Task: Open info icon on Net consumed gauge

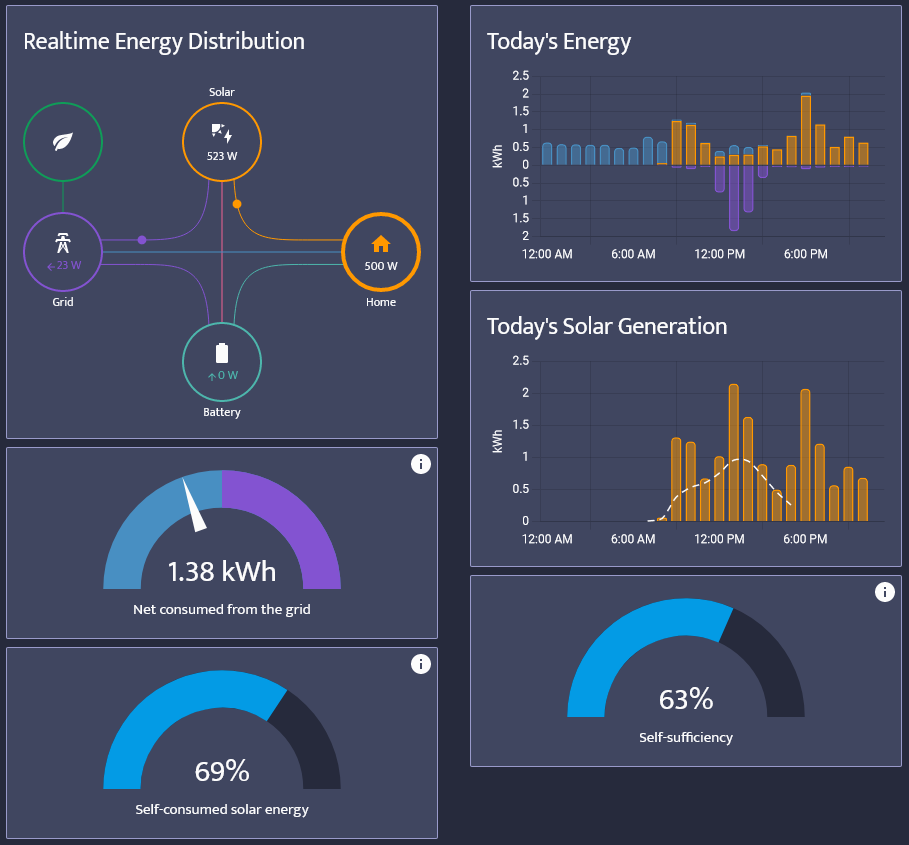Action: pos(421,464)
